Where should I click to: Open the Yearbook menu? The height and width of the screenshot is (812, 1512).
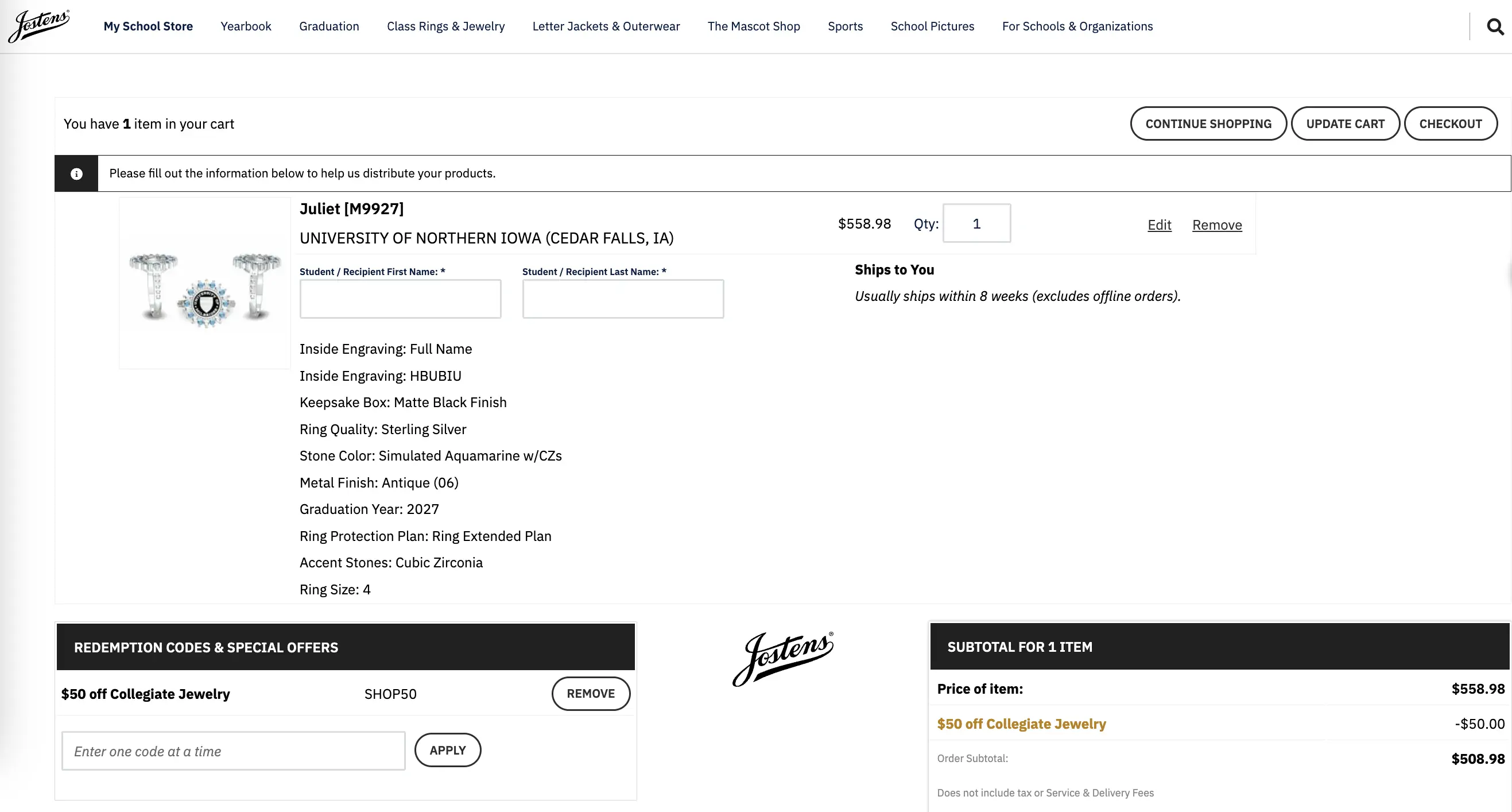[245, 26]
